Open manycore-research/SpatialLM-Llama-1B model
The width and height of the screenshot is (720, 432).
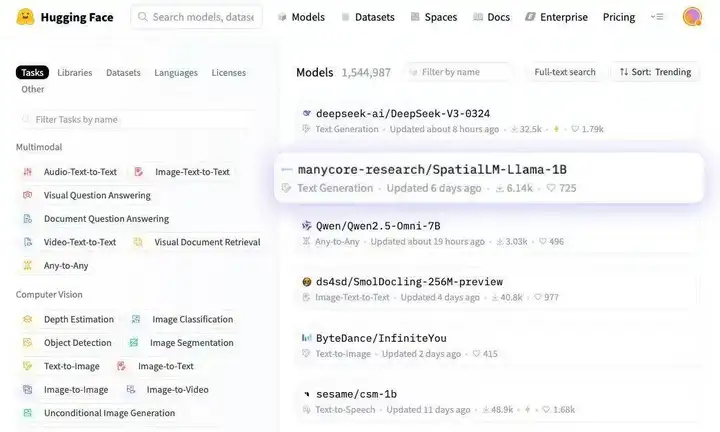pos(432,169)
